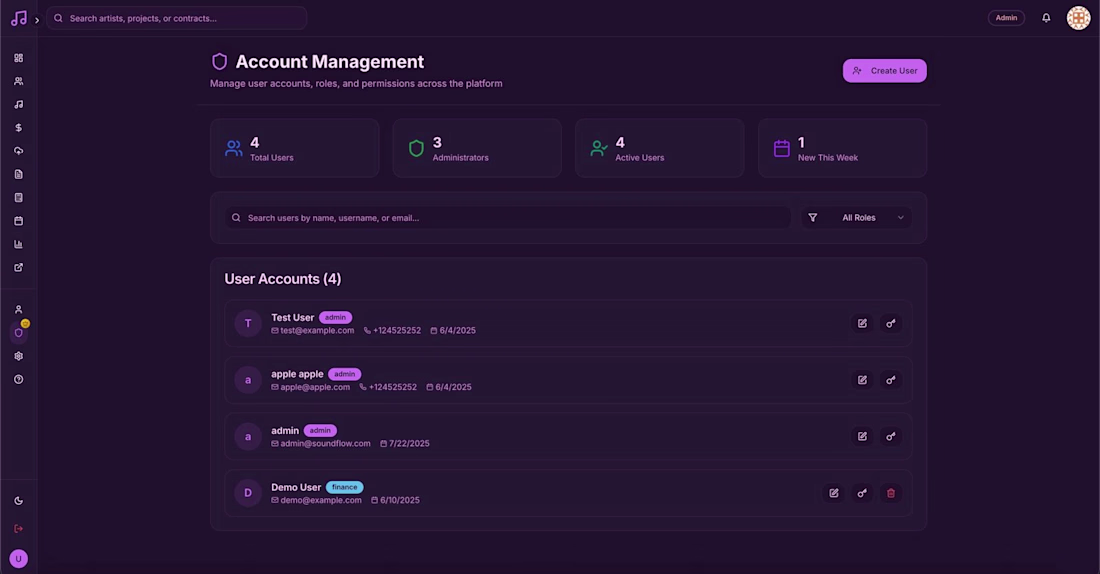The height and width of the screenshot is (574, 1100).
Task: Open the bar chart analytics sidebar icon
Action: (x=18, y=244)
